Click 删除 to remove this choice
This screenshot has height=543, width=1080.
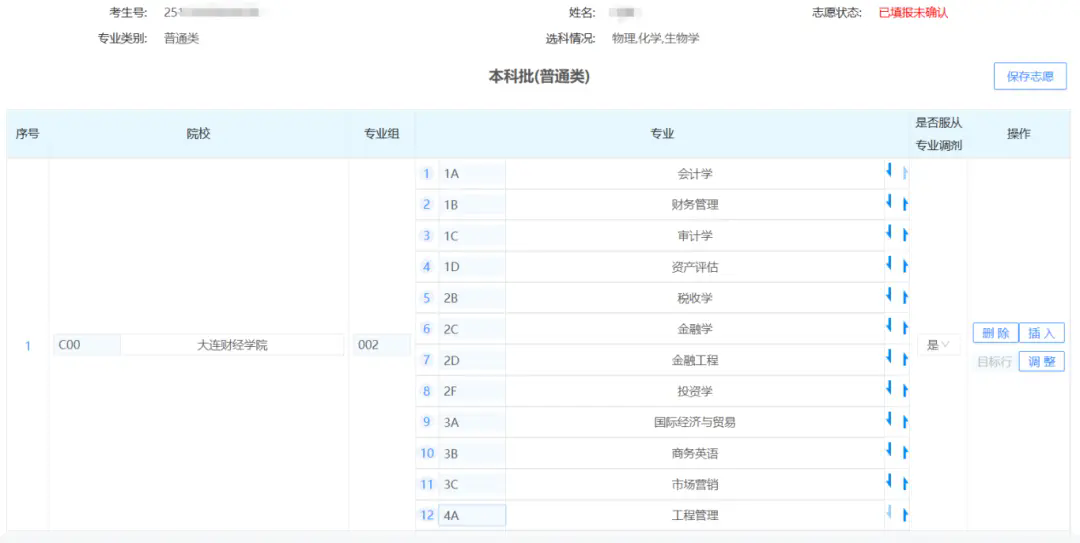[x=995, y=334]
